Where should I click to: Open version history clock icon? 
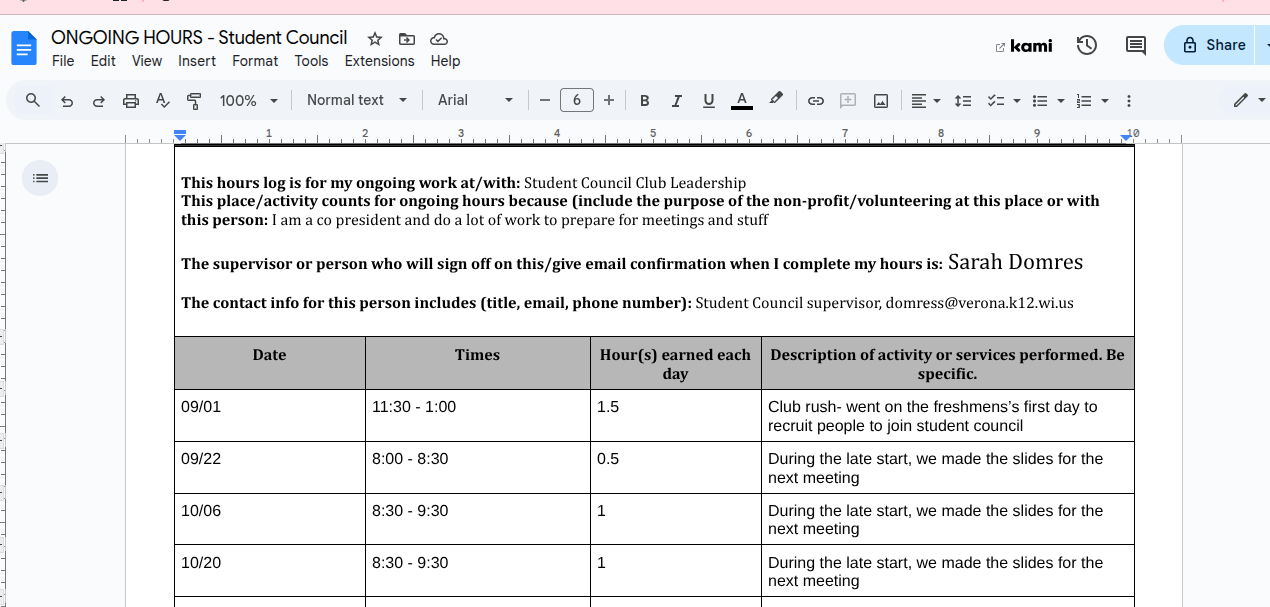[1087, 45]
